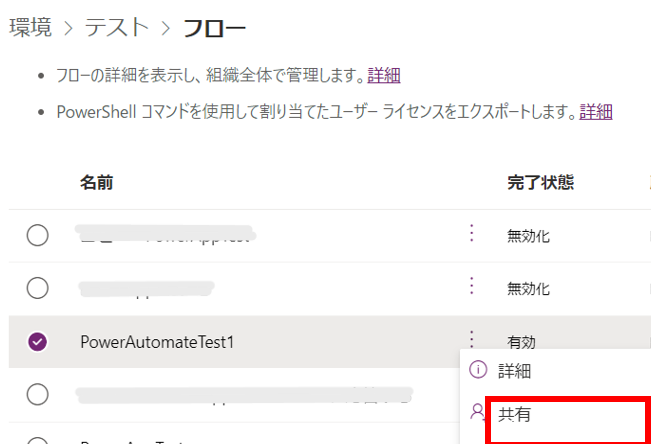Viewport: 651px width, 444px height.
Task: Uncheck the PowerAutomateTest1 row checkmark
Action: click(x=37, y=342)
